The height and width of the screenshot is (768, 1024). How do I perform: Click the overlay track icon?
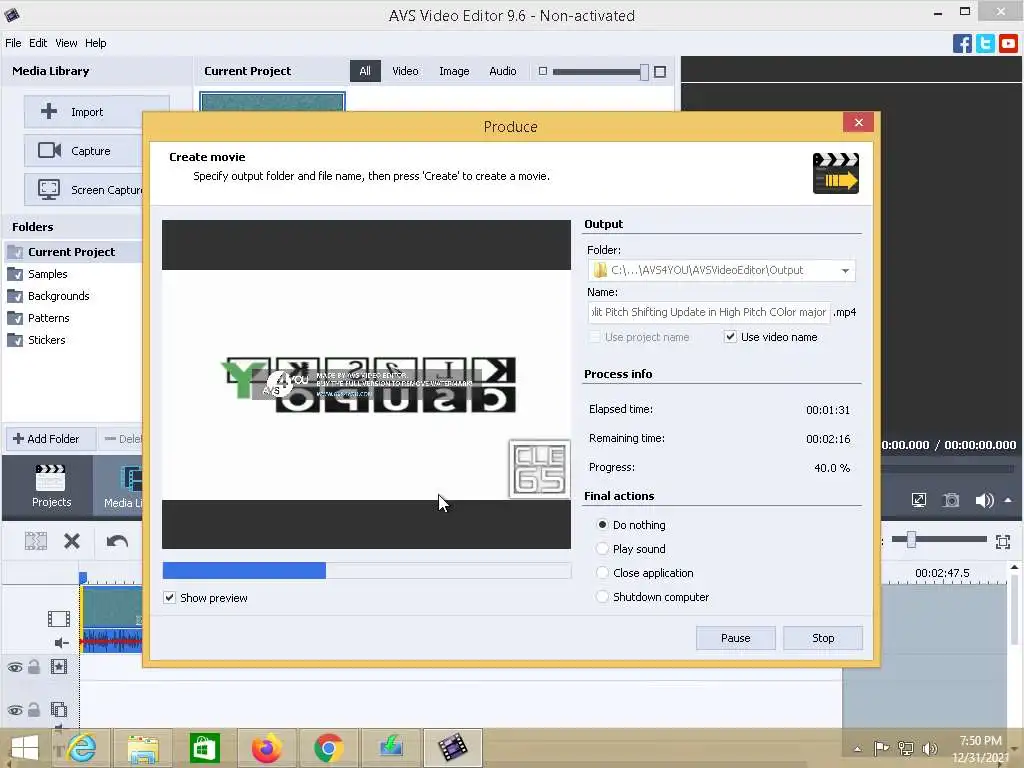[x=59, y=709]
